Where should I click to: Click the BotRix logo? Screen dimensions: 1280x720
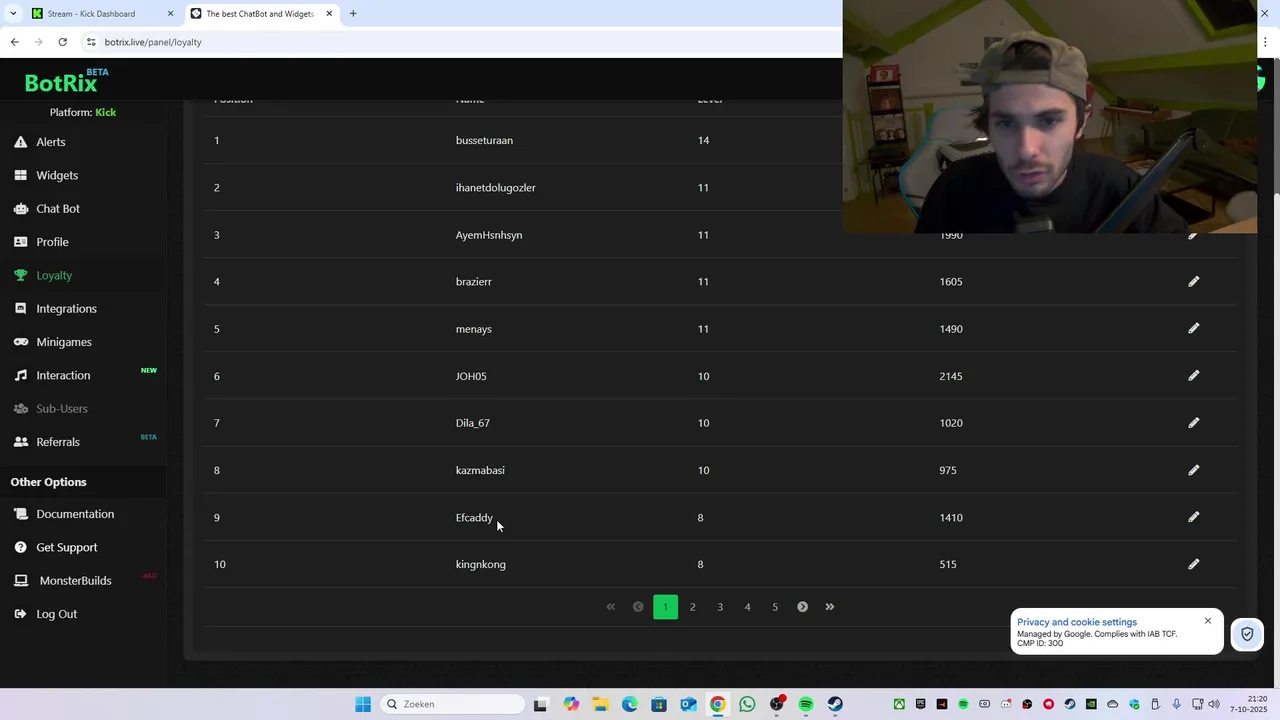(x=67, y=80)
